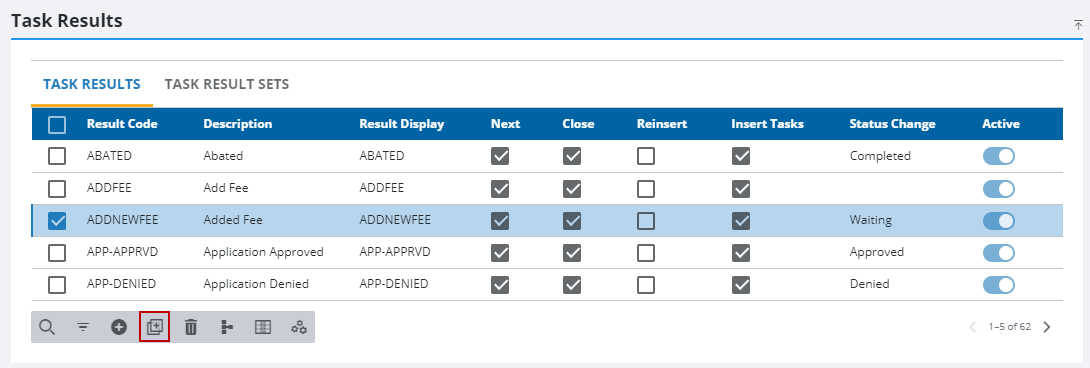Uncheck Insert Tasks for APP-APPRVD row
Viewport: 1090px width, 368px height.
click(741, 253)
